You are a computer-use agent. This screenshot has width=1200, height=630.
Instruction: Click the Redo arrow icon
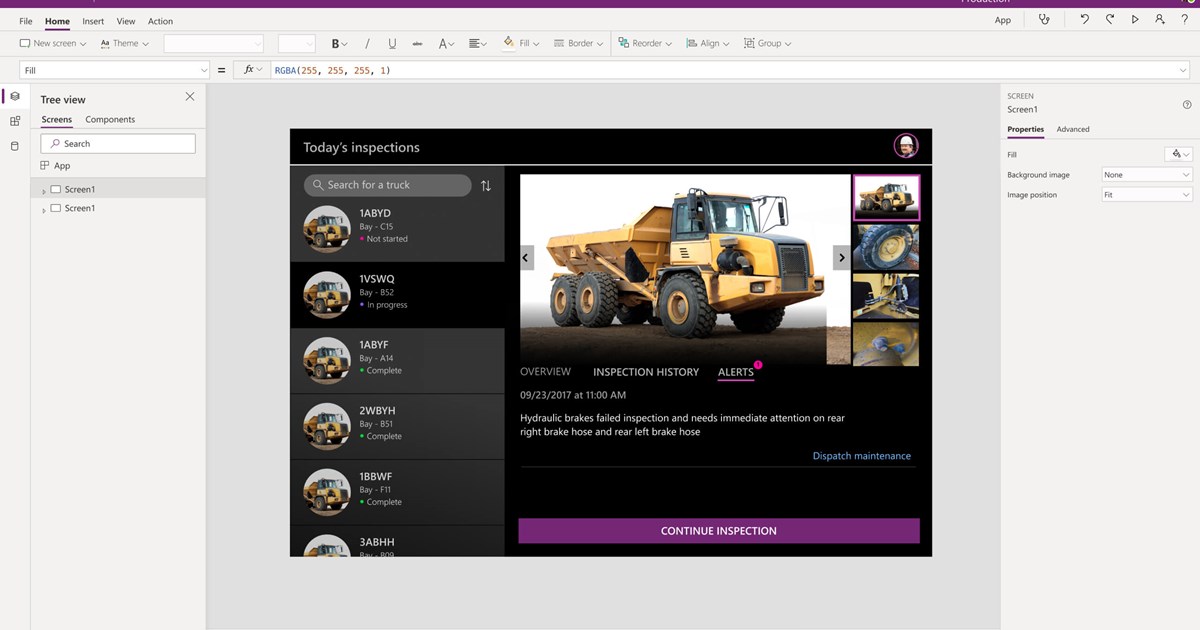coord(1110,20)
